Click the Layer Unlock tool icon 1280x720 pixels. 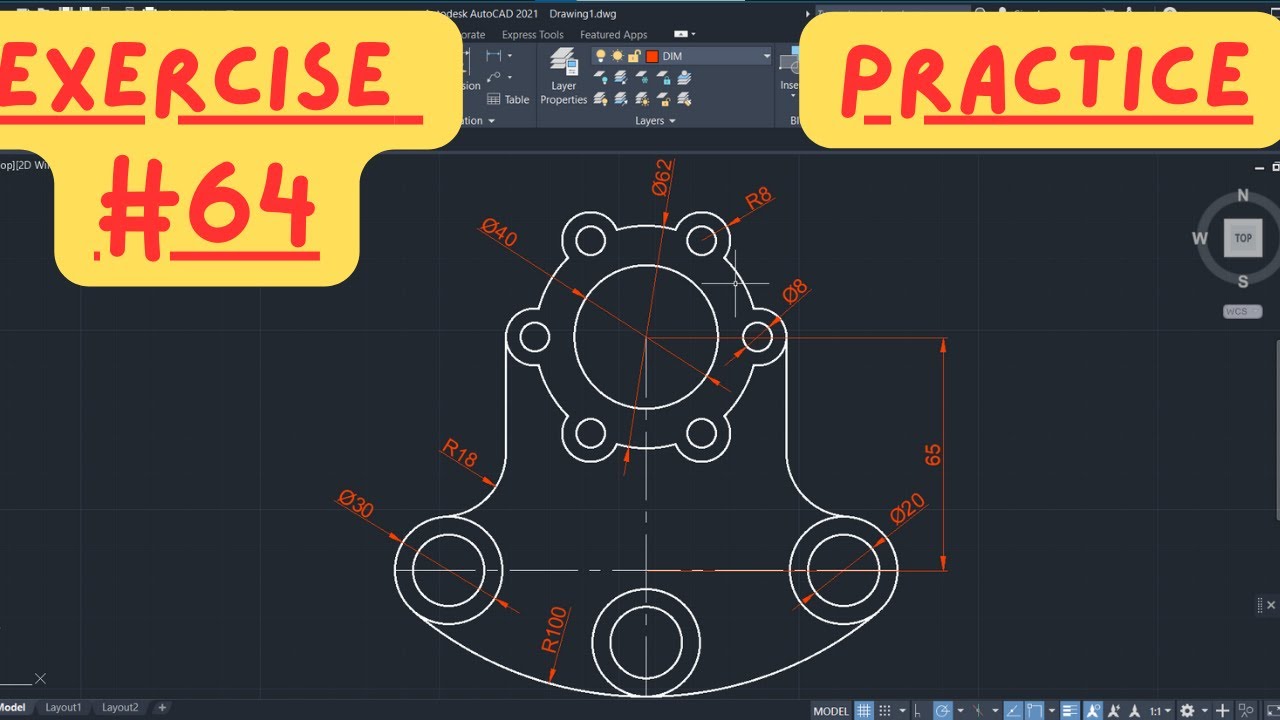(663, 98)
